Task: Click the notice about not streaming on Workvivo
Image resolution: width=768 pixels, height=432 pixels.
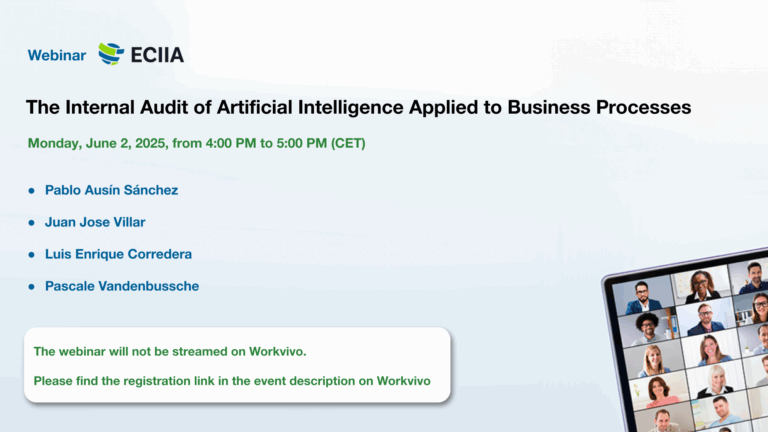Action: (x=170, y=352)
